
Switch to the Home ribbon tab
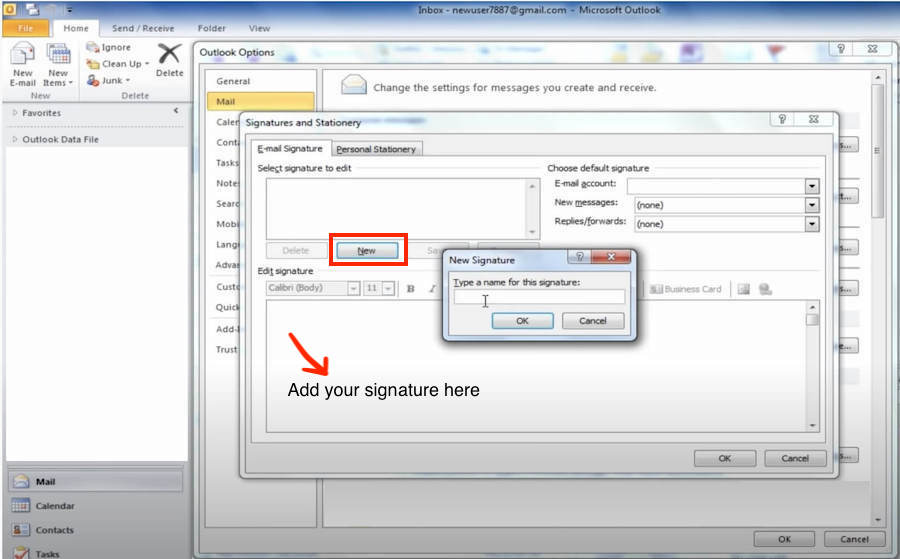pos(76,28)
